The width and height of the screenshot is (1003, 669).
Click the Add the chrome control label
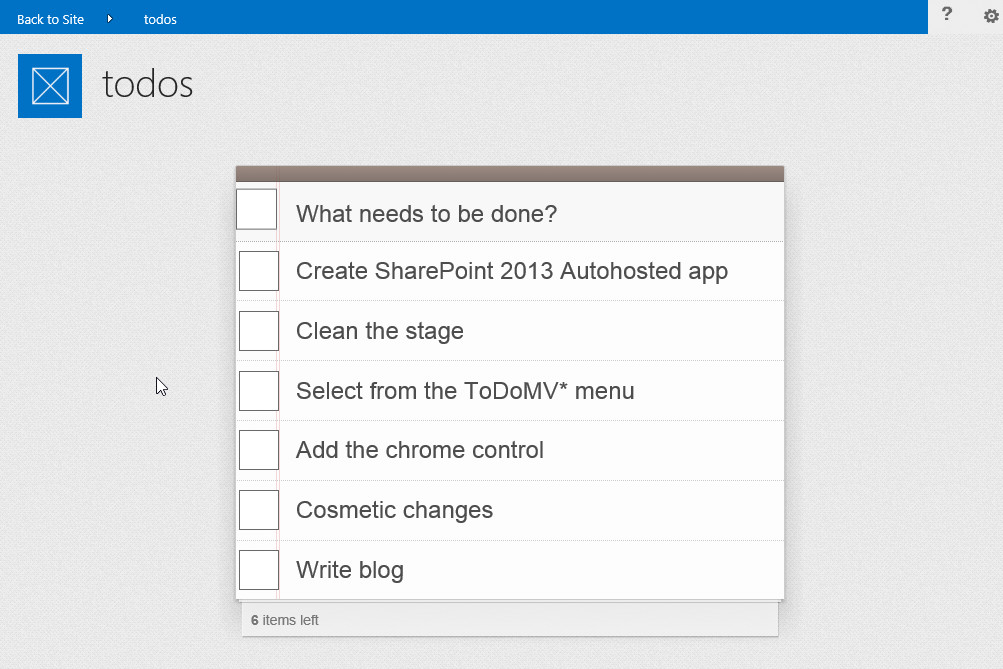(x=420, y=450)
